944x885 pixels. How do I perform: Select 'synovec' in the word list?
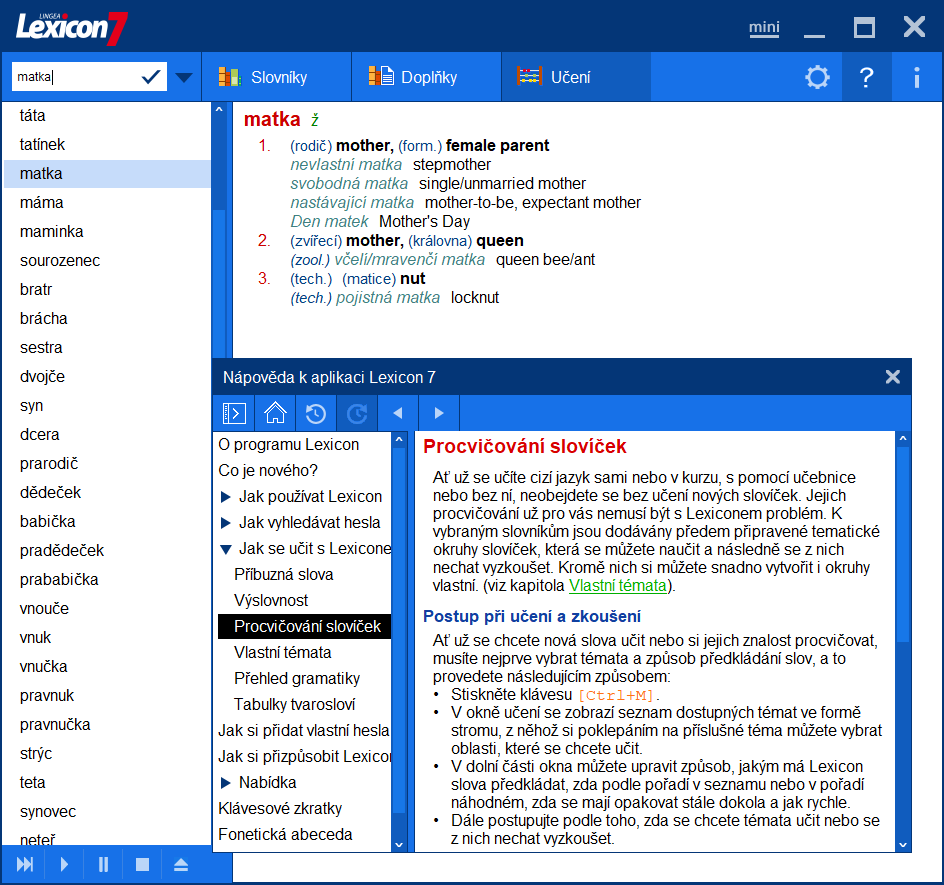point(107,812)
